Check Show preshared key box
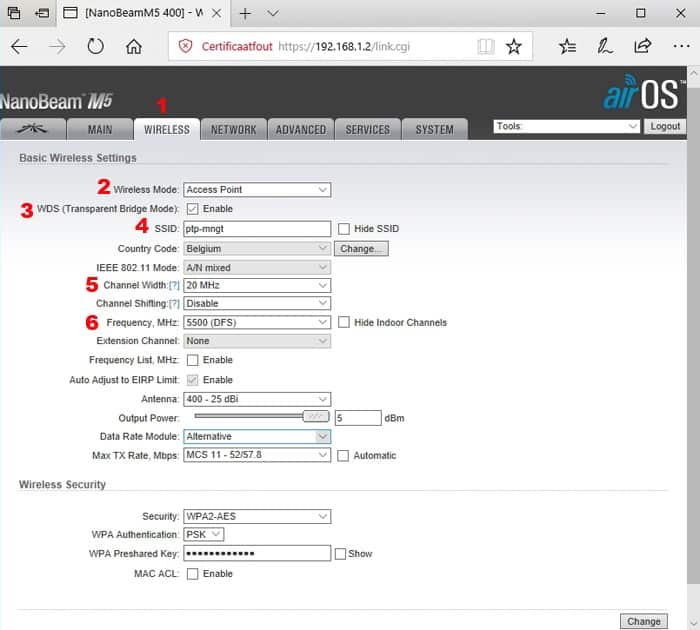 pos(340,554)
